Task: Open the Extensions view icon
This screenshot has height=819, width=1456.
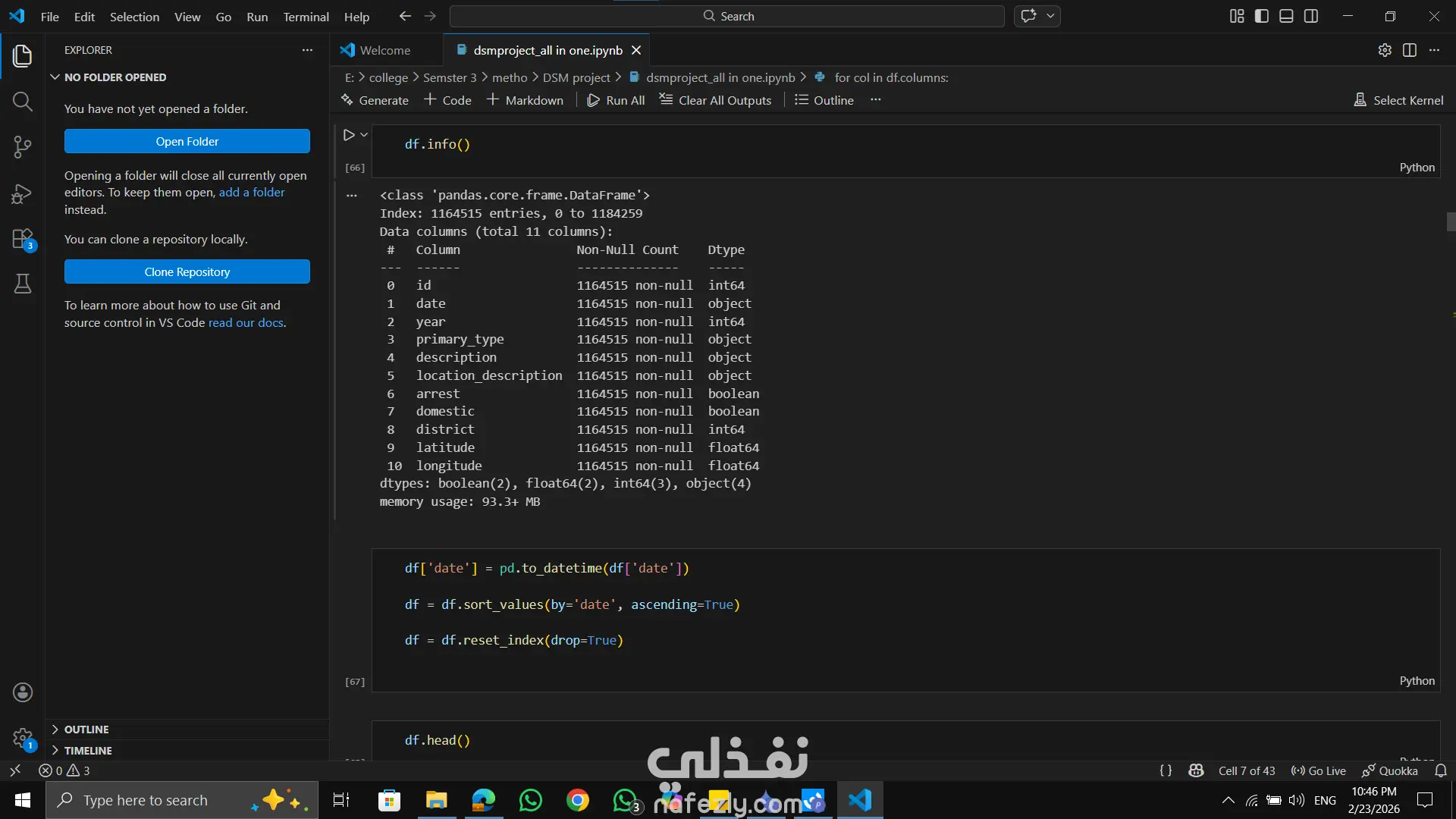Action: pos(23,240)
